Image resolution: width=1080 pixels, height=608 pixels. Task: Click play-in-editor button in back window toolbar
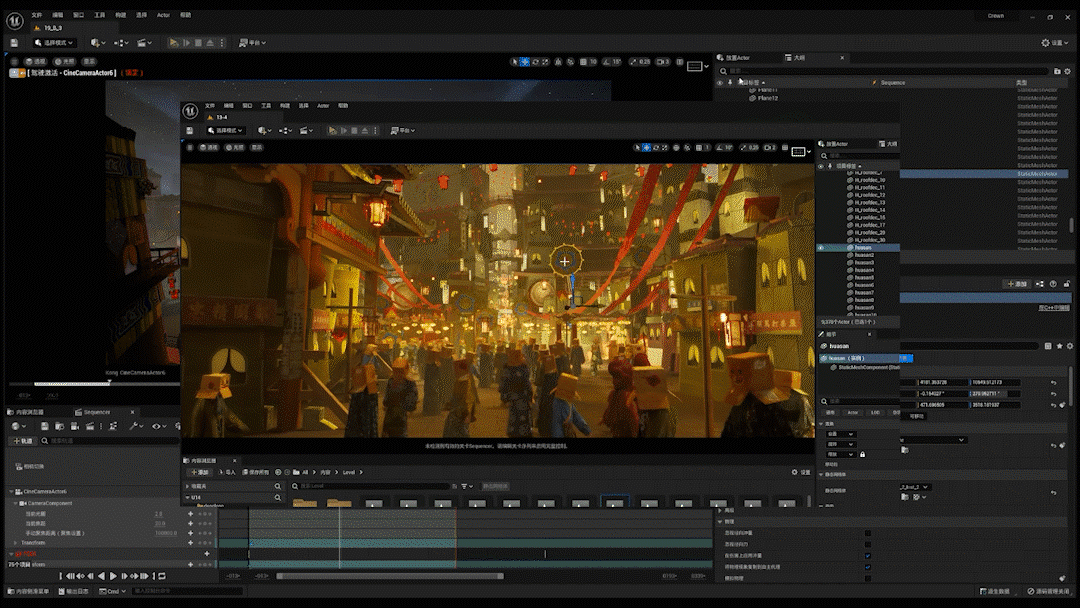174,43
